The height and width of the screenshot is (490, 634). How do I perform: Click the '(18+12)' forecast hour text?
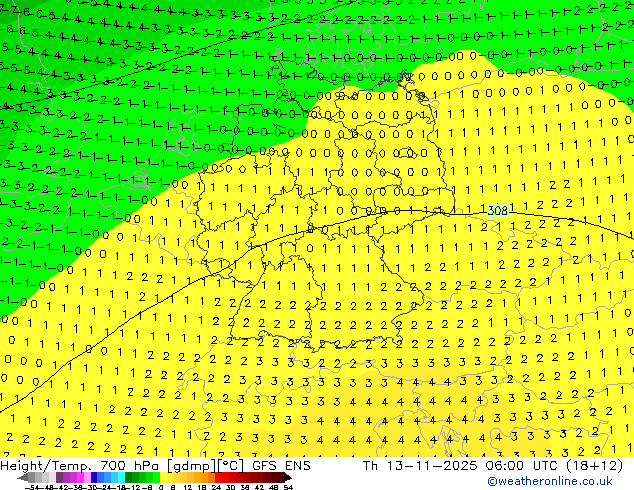594,466
